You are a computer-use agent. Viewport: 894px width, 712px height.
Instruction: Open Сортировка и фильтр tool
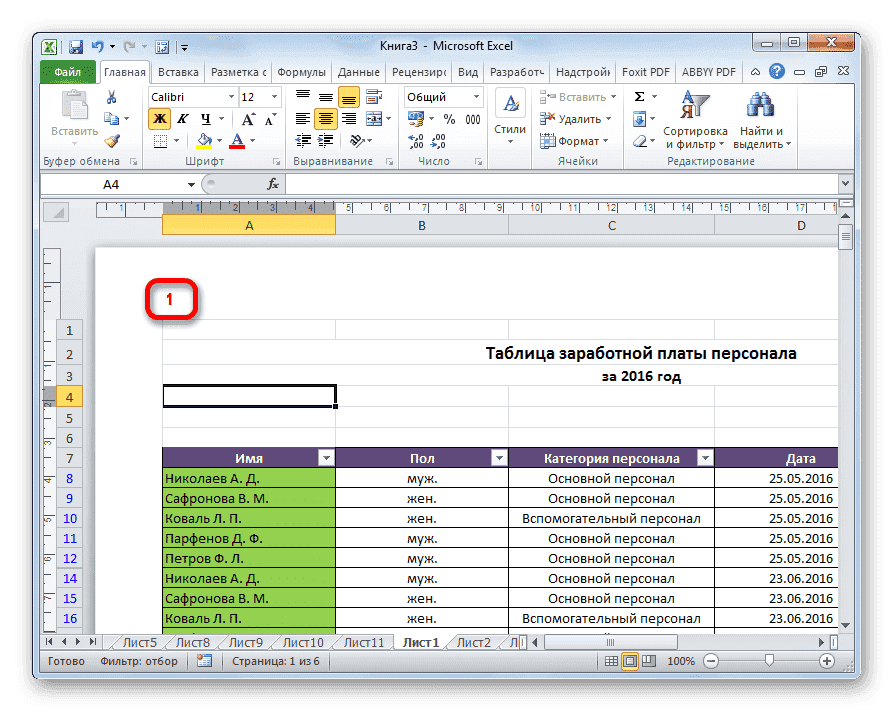696,120
